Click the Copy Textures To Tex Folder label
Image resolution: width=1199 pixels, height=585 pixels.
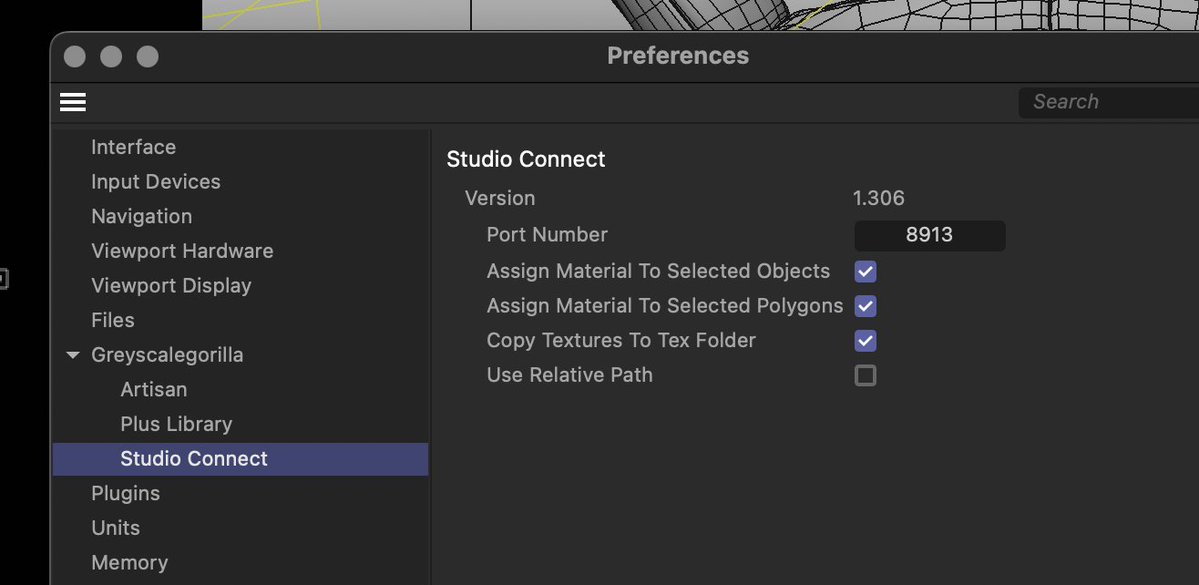pyautogui.click(x=621, y=340)
